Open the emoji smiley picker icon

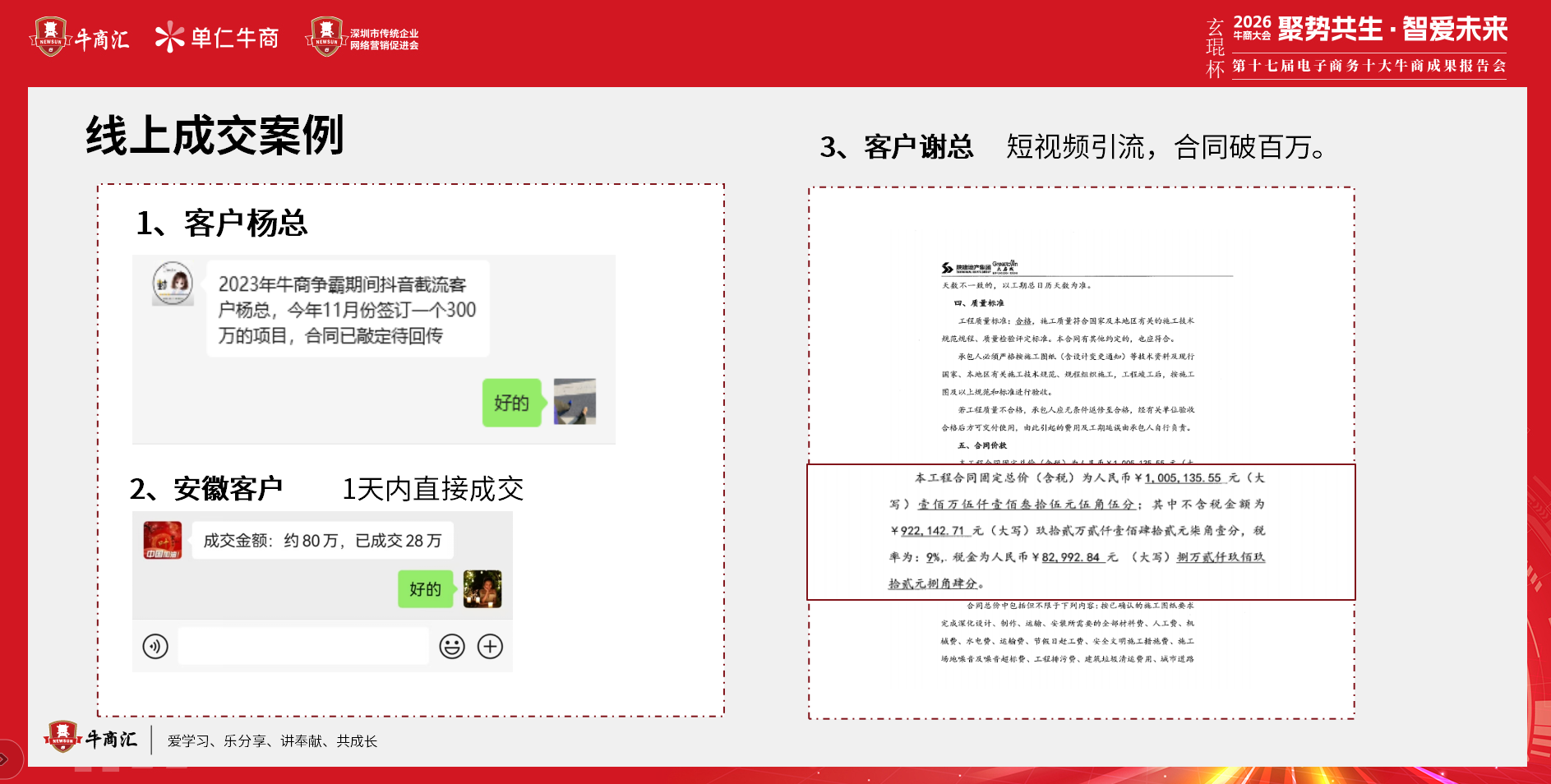[x=452, y=647]
